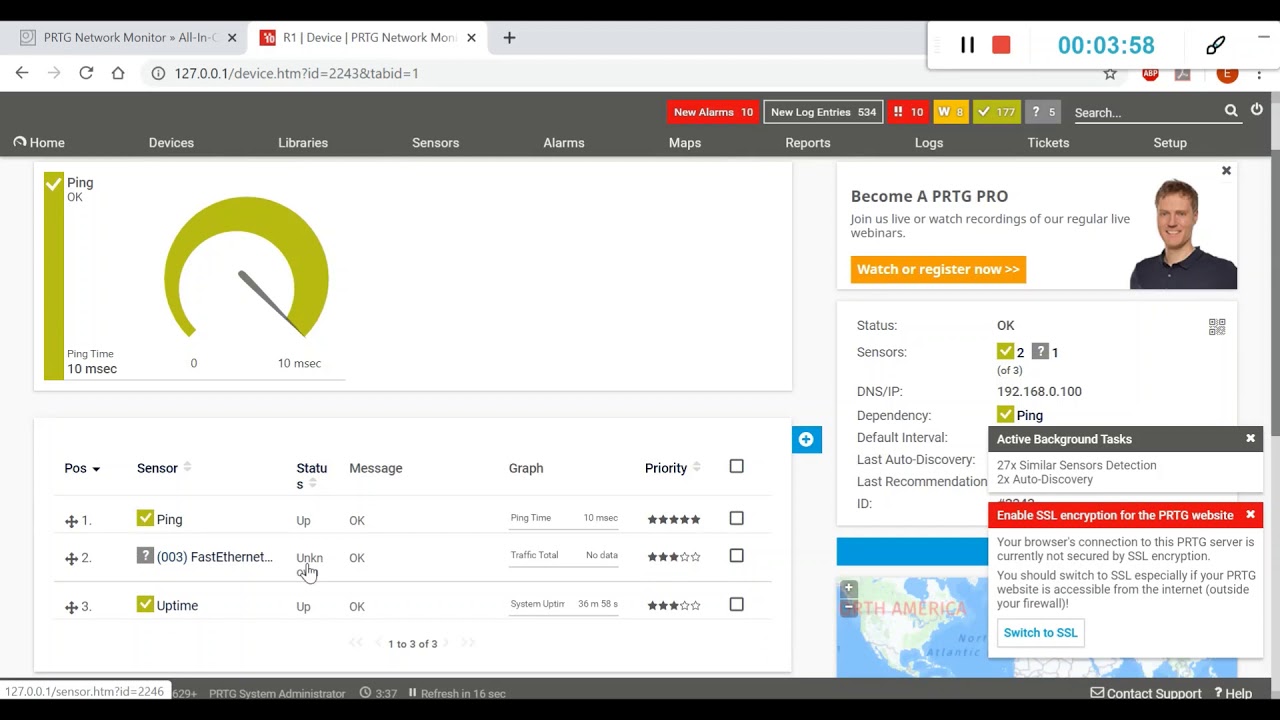Image resolution: width=1280 pixels, height=720 pixels.
Task: Open the Sensors menu
Action: pyautogui.click(x=435, y=143)
